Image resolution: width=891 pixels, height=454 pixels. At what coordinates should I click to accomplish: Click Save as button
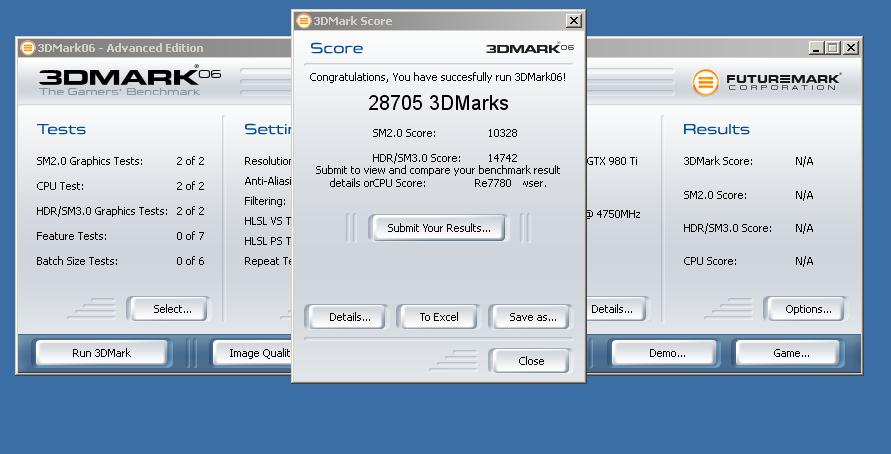pyautogui.click(x=532, y=317)
